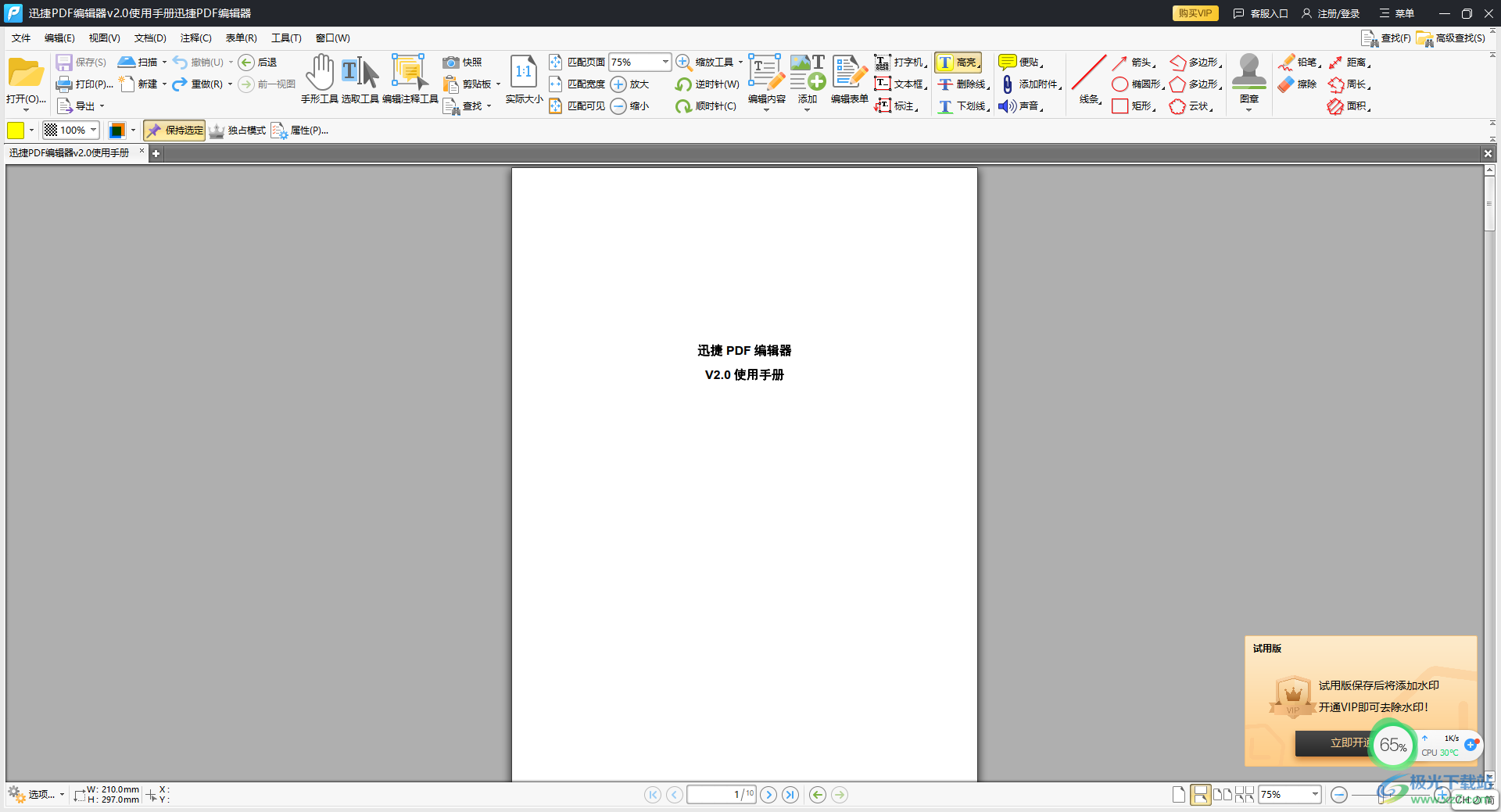
Task: Expand the Clipboard (剪贴板) dropdown
Action: coord(498,84)
